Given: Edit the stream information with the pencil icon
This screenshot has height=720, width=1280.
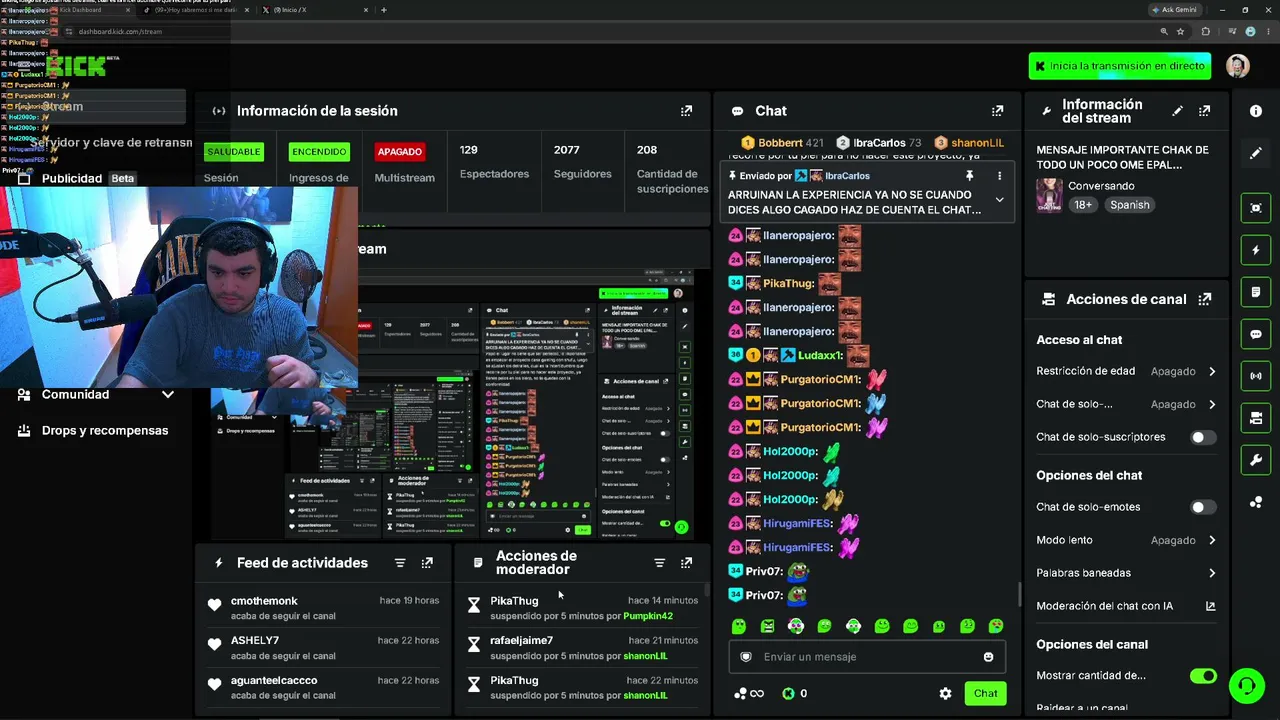Looking at the screenshot, I should click(x=1177, y=111).
